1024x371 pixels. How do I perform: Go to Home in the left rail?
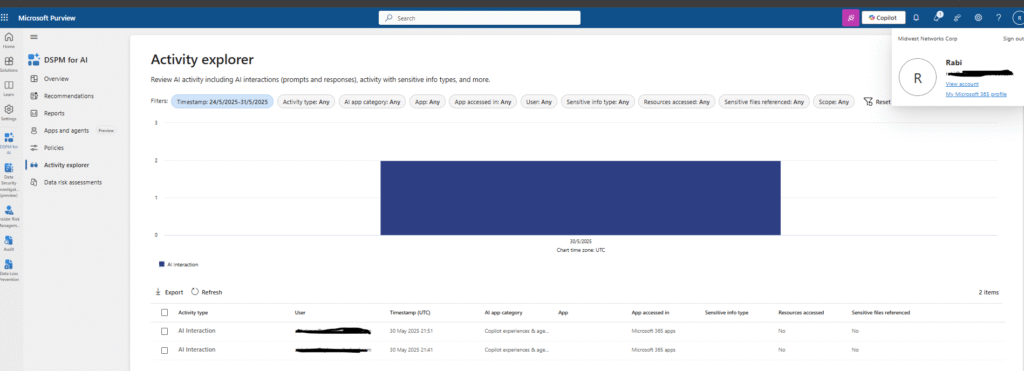[x=8, y=40]
